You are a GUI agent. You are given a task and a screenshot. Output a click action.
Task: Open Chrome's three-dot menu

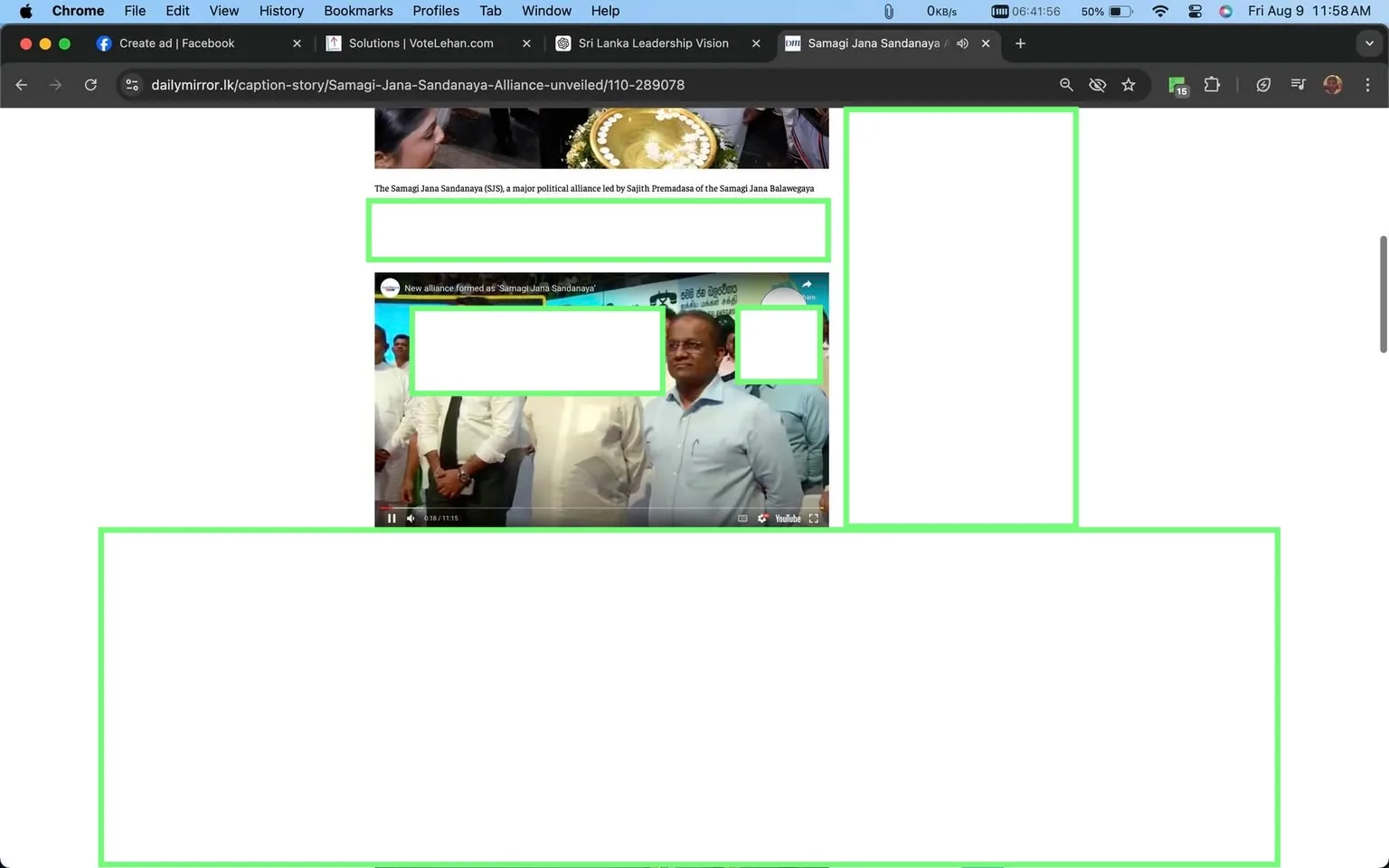click(1368, 84)
